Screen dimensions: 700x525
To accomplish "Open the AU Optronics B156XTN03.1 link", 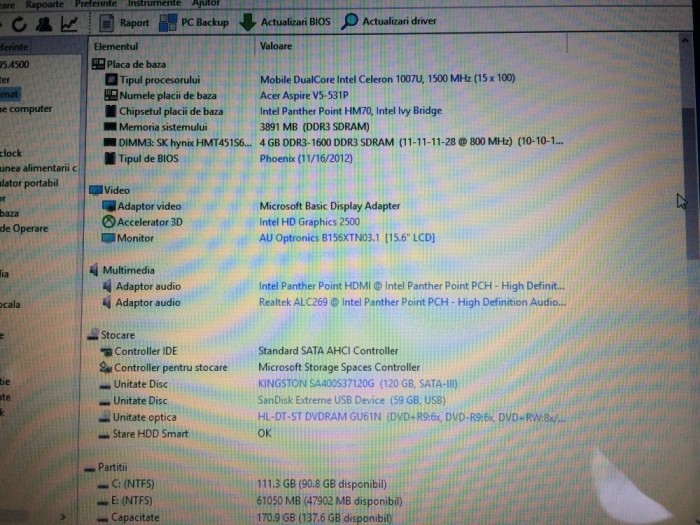I will point(346,238).
